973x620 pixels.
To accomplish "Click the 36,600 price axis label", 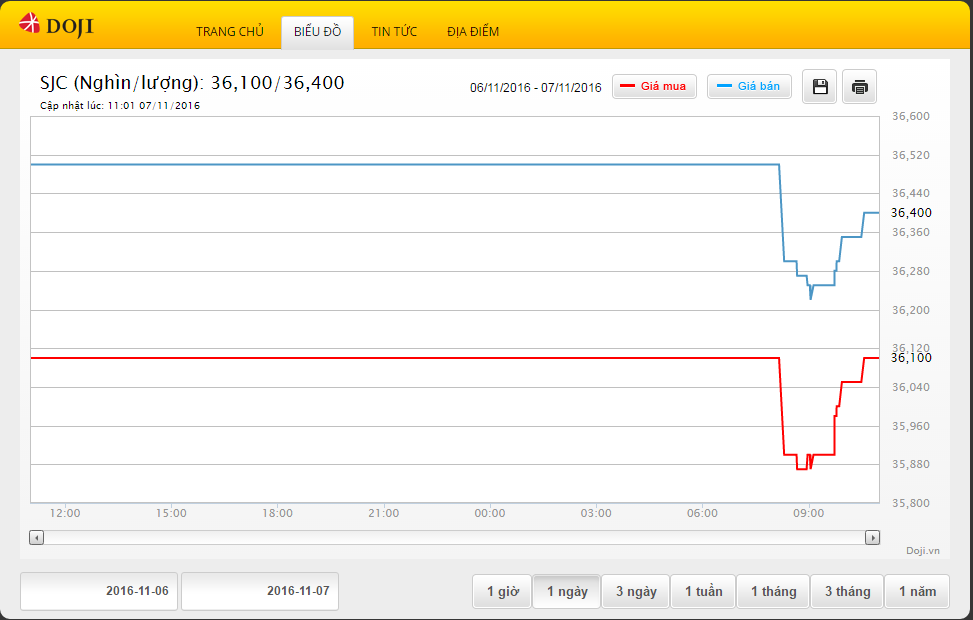I will click(911, 116).
